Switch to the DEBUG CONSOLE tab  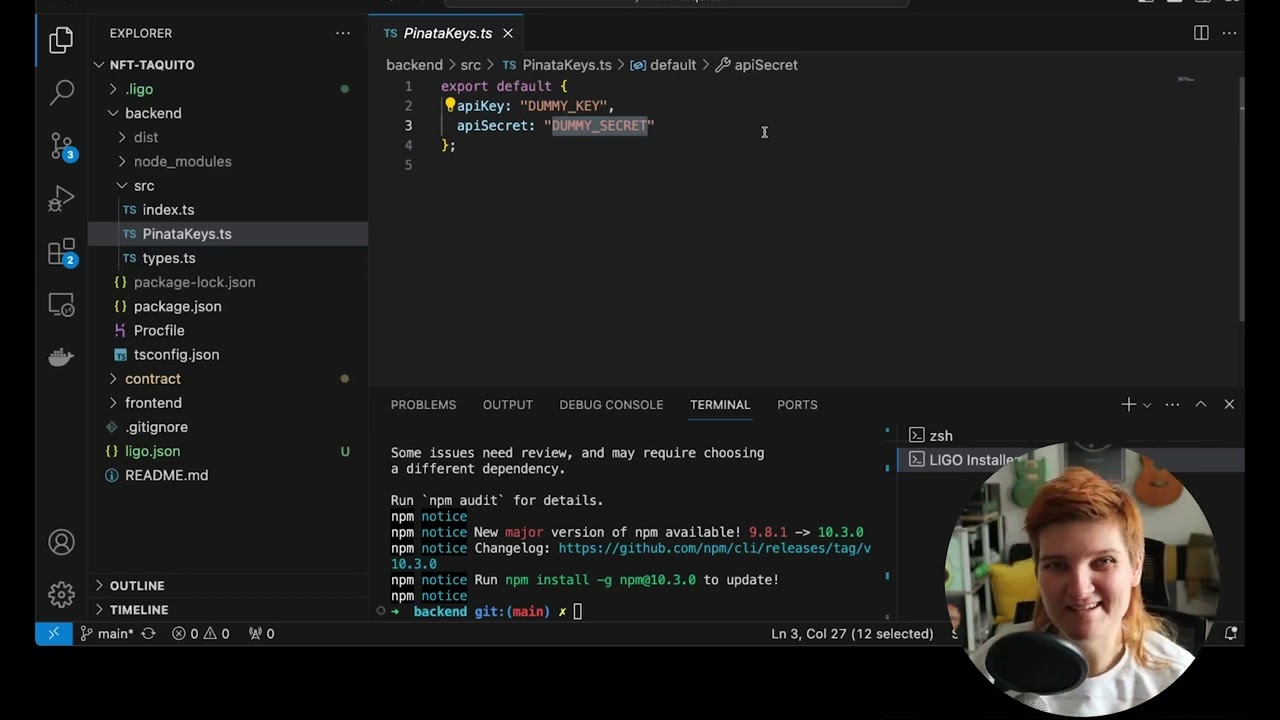(611, 404)
